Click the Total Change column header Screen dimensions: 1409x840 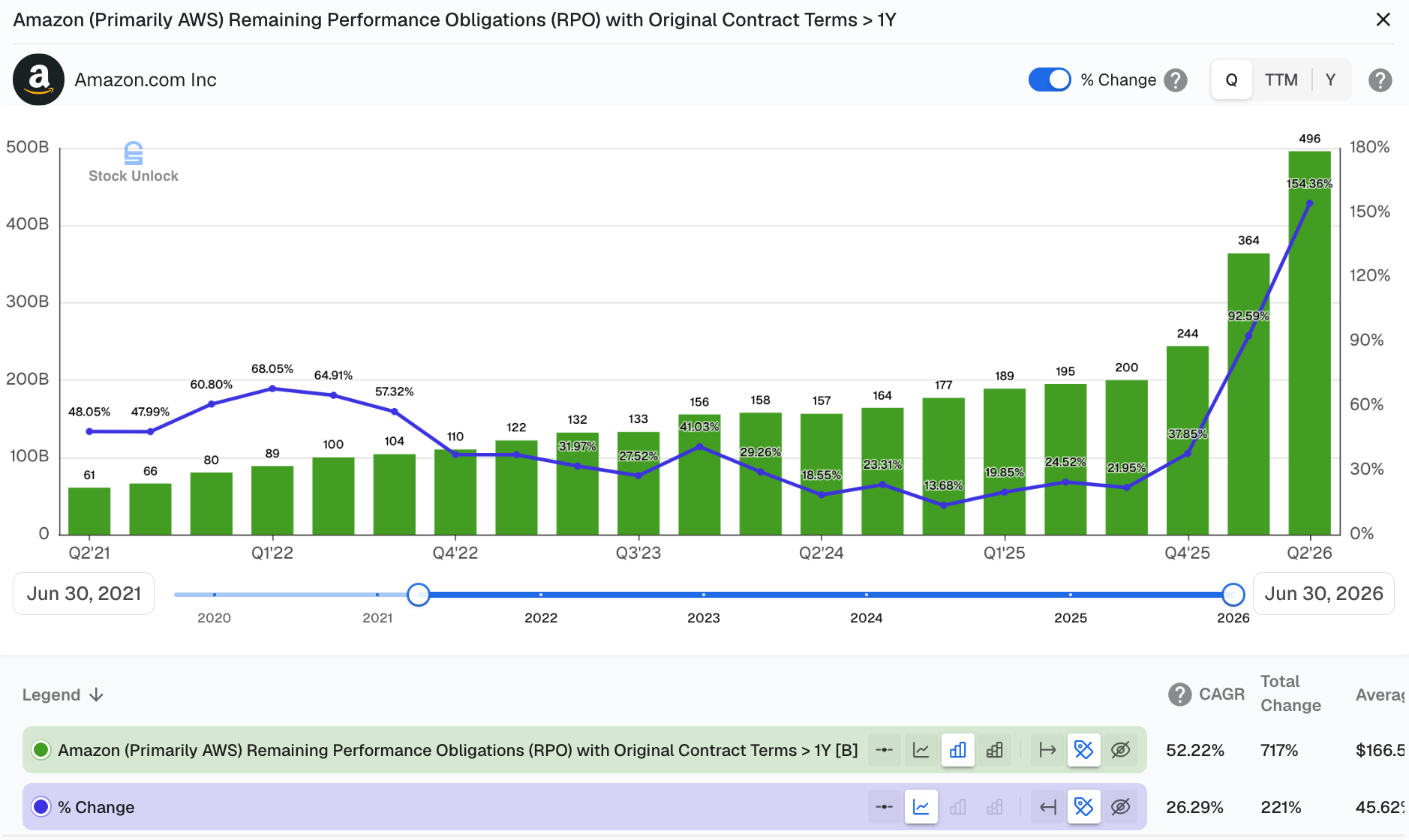click(1290, 693)
